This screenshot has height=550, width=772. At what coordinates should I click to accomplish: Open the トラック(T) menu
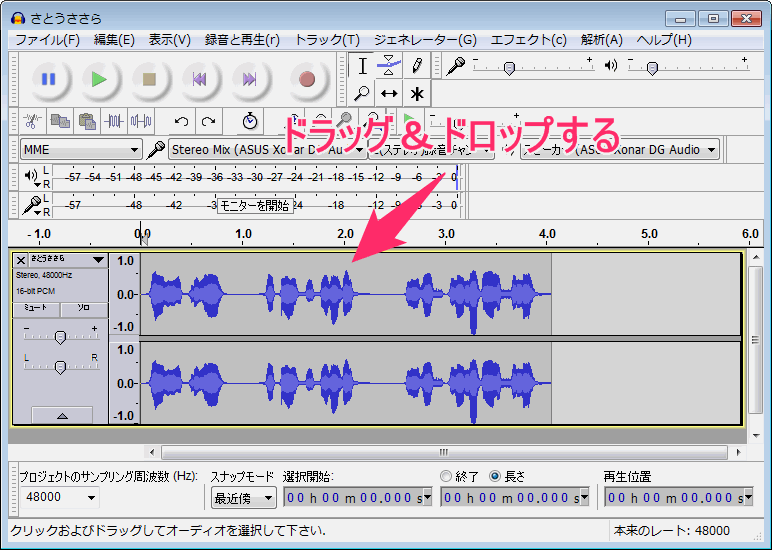[327, 40]
